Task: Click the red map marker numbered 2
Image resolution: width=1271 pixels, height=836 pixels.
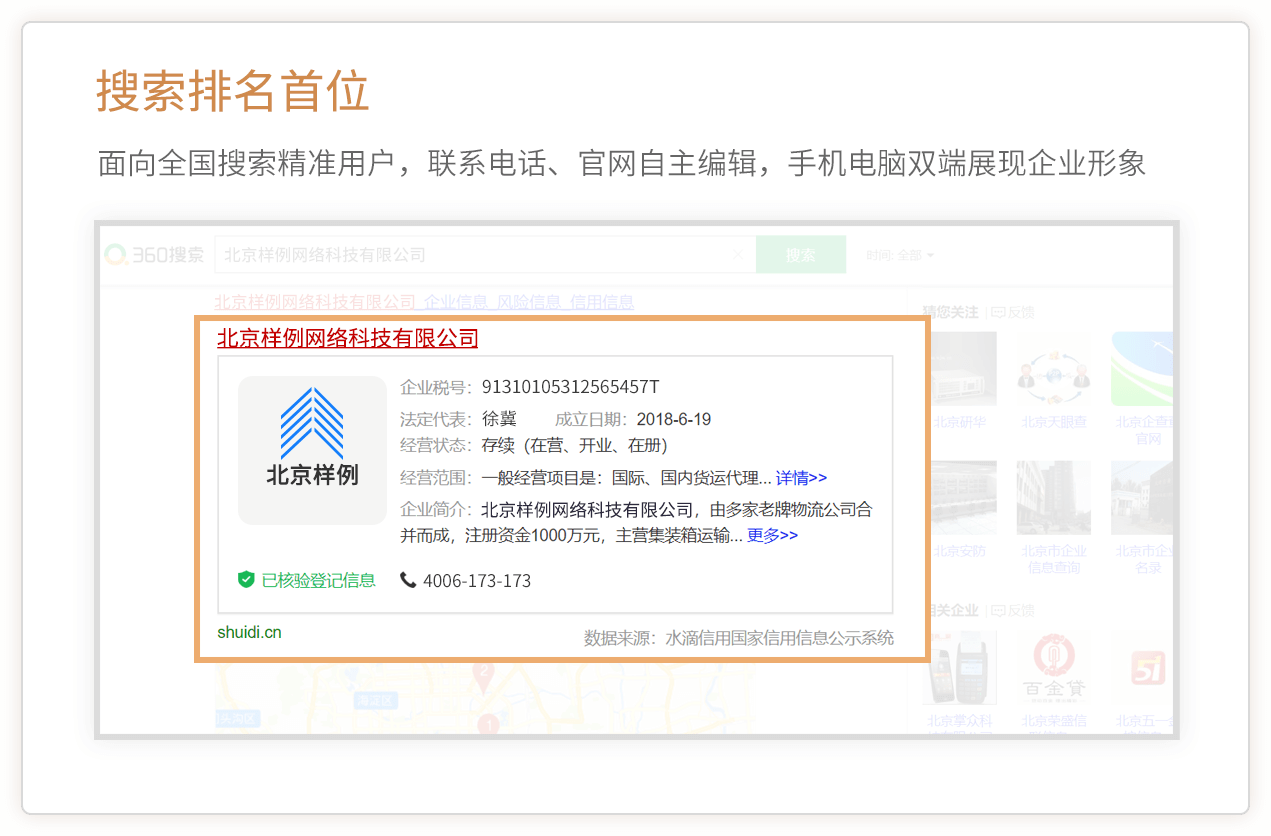Action: (x=485, y=671)
